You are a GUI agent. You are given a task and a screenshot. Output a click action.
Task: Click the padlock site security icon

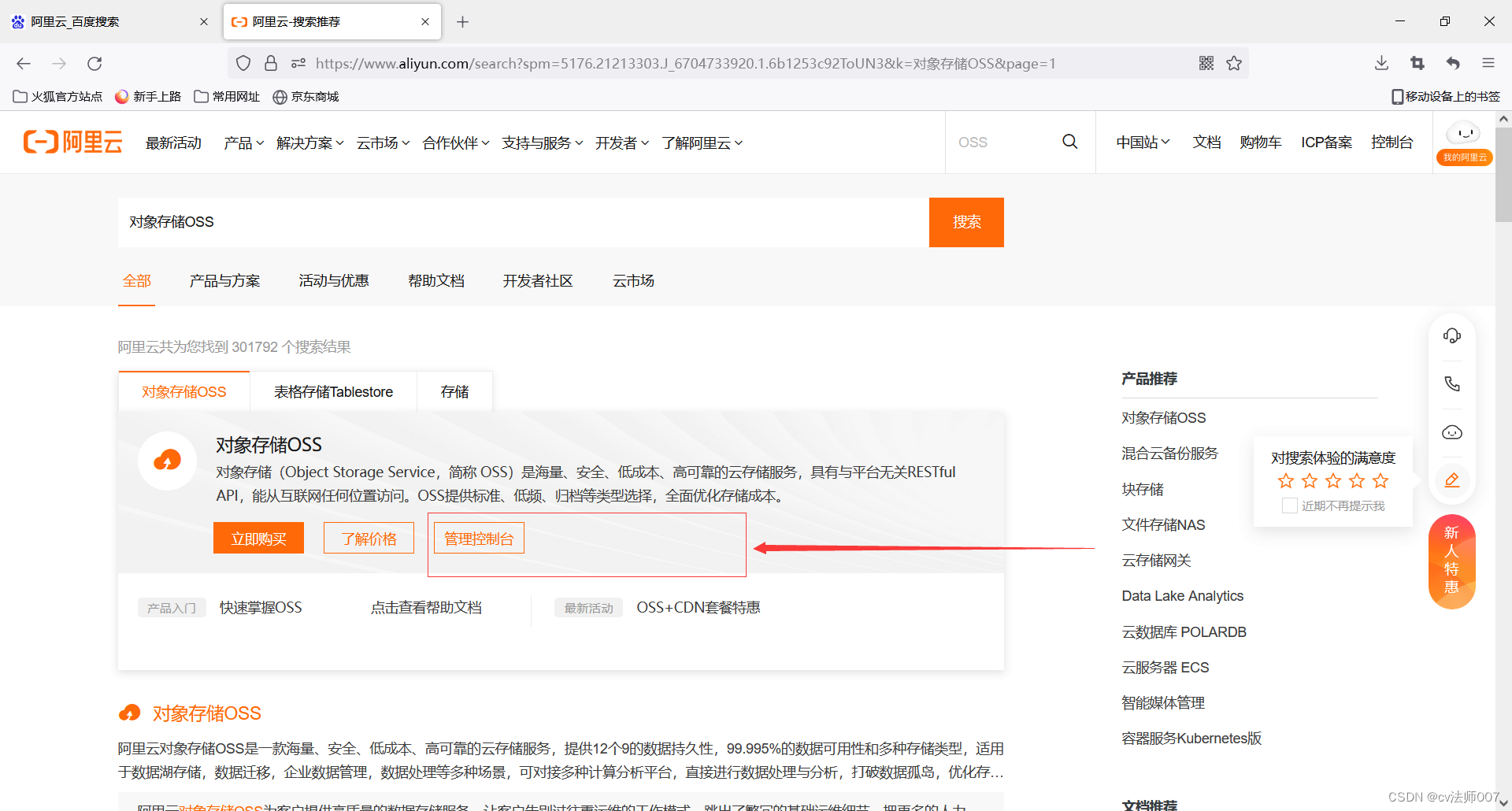(271, 63)
